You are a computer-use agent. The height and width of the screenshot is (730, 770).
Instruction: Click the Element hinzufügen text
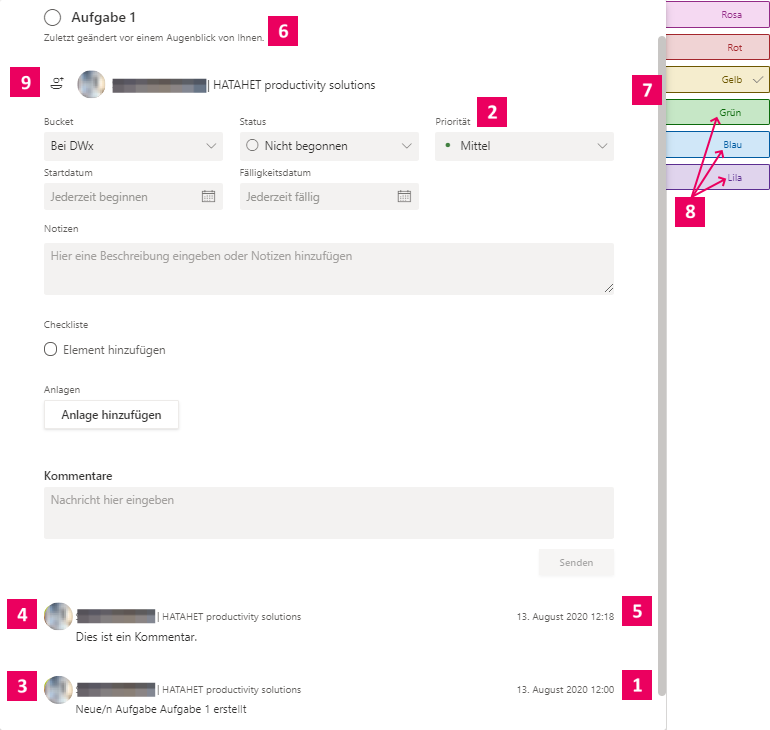click(x=114, y=350)
